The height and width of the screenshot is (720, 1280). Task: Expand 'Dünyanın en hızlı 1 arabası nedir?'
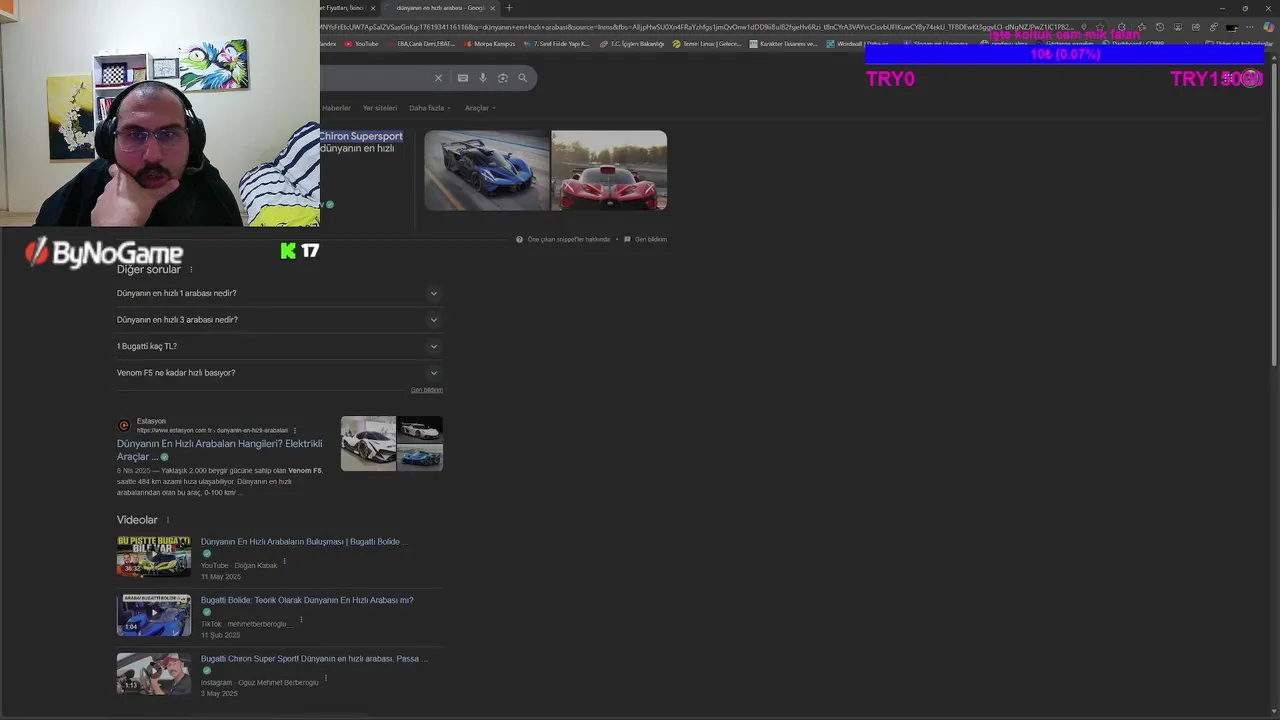coord(280,293)
